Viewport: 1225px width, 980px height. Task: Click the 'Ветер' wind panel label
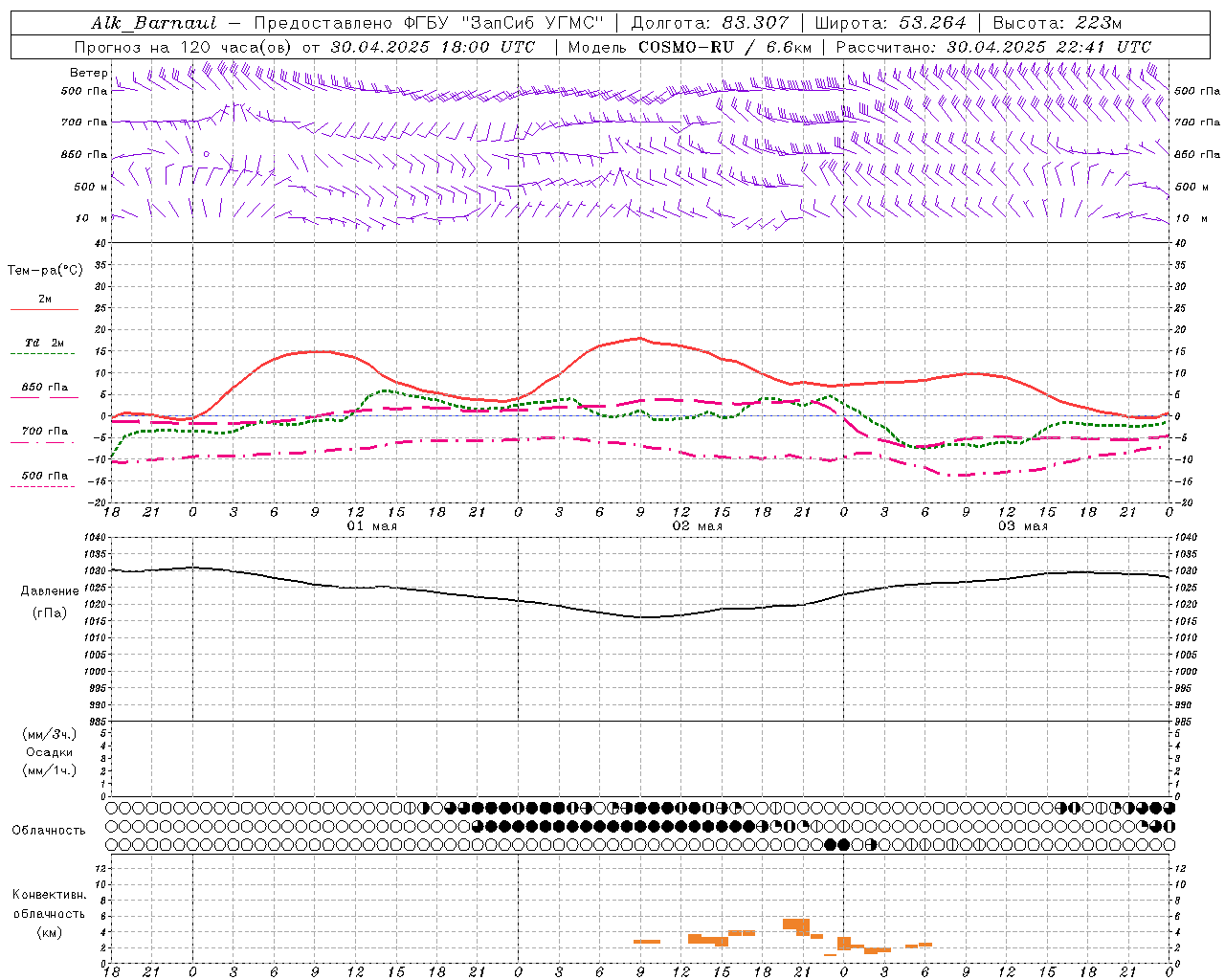tap(89, 73)
